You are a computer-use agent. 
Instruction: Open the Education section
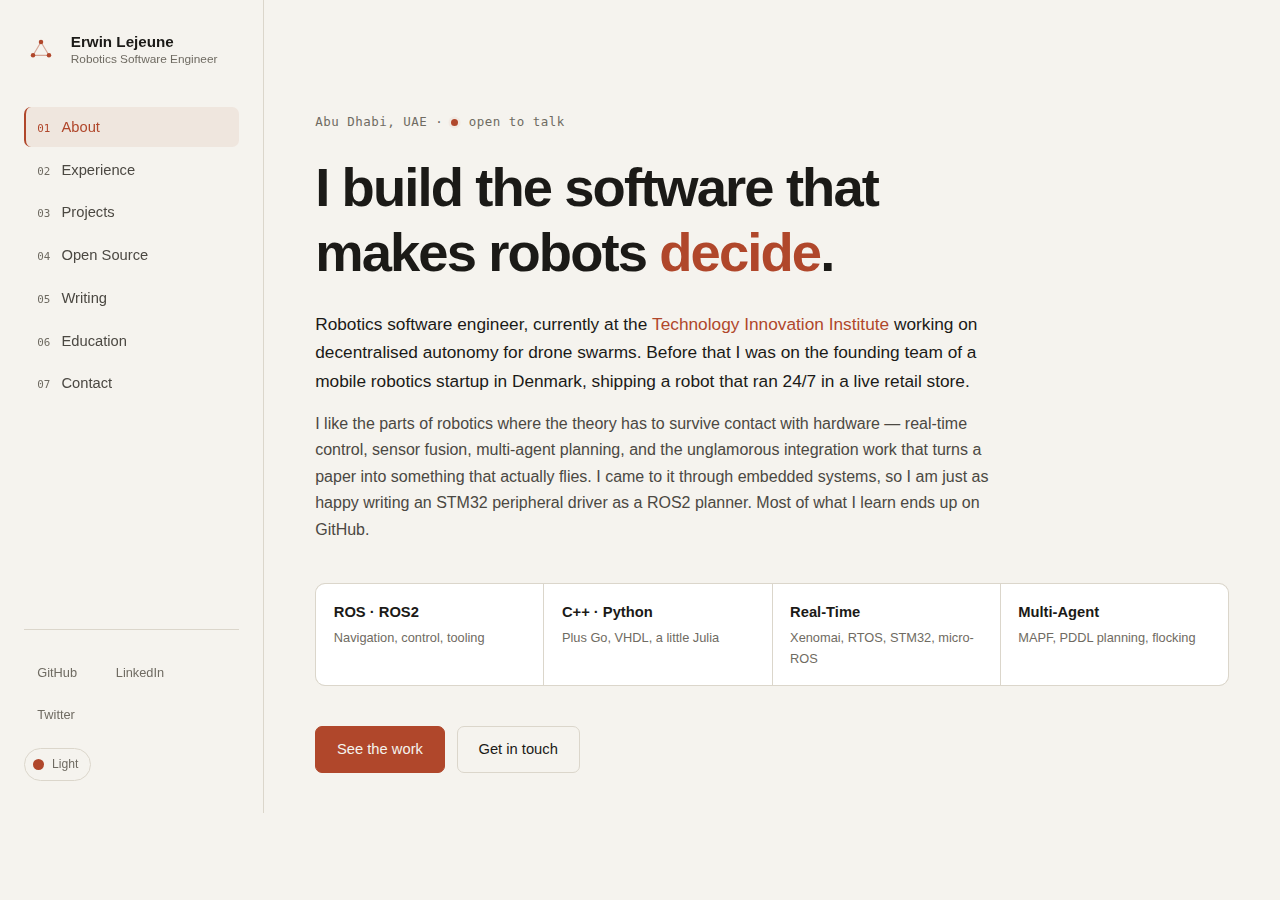(x=131, y=341)
